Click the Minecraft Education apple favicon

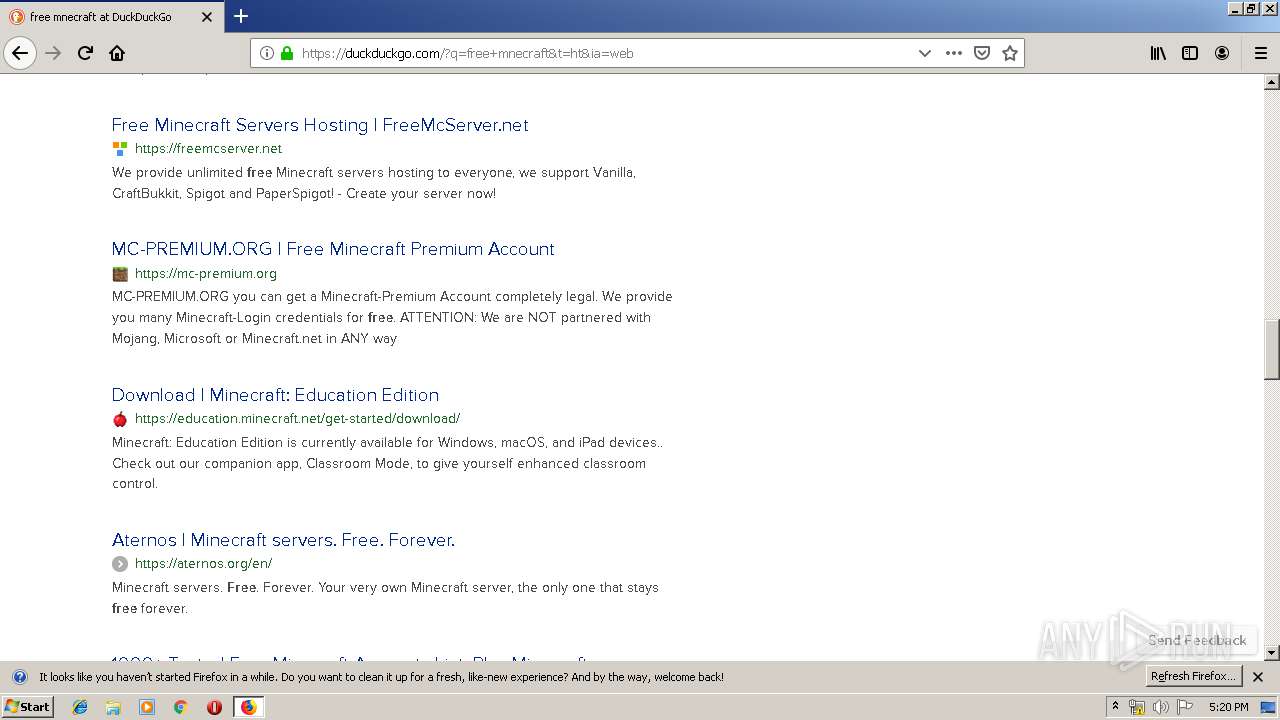120,419
